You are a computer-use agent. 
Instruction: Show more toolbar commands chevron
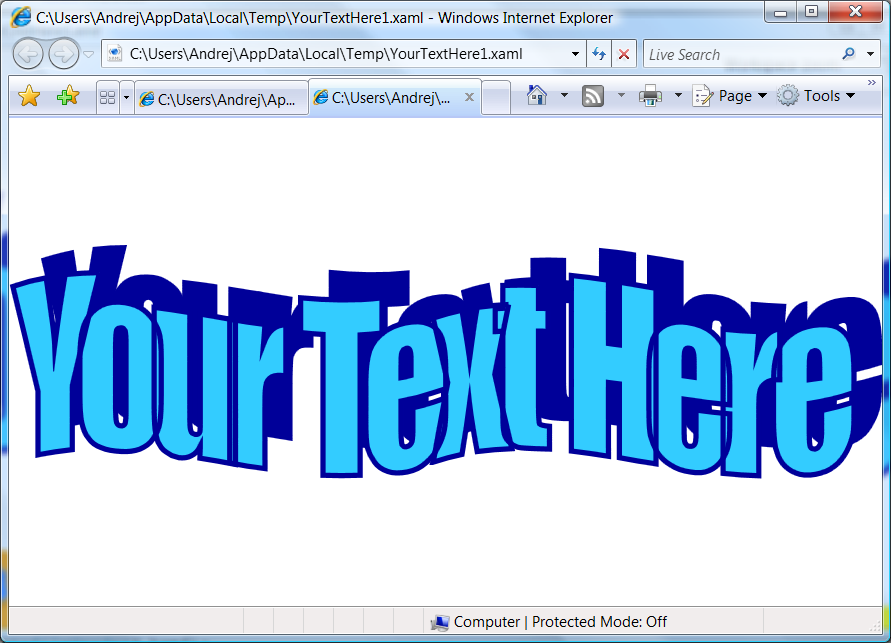click(872, 83)
